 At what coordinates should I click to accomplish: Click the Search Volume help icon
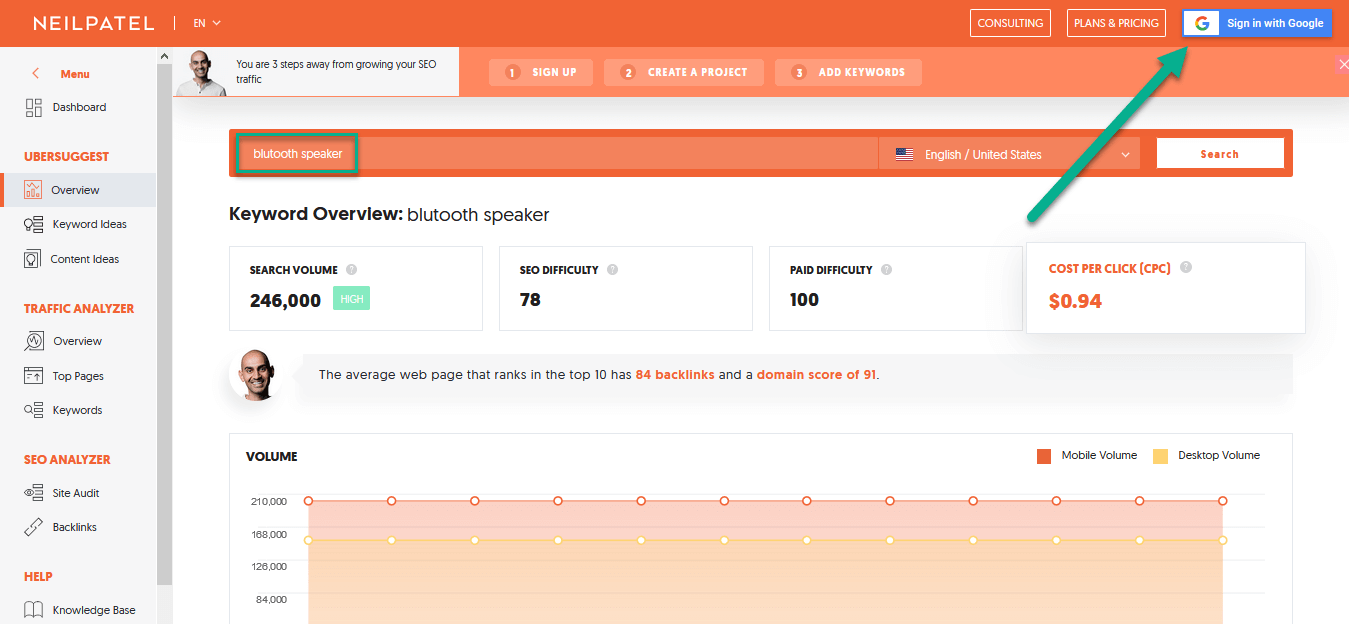[x=351, y=270]
